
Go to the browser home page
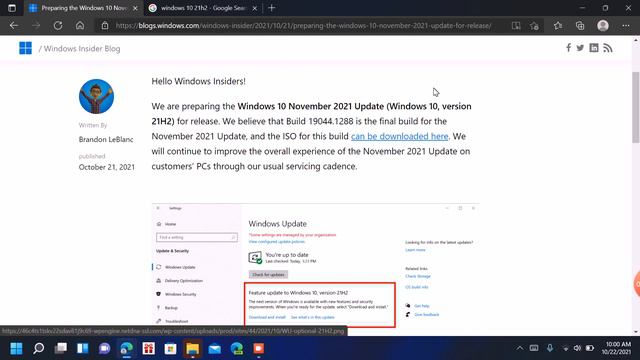coord(80,25)
